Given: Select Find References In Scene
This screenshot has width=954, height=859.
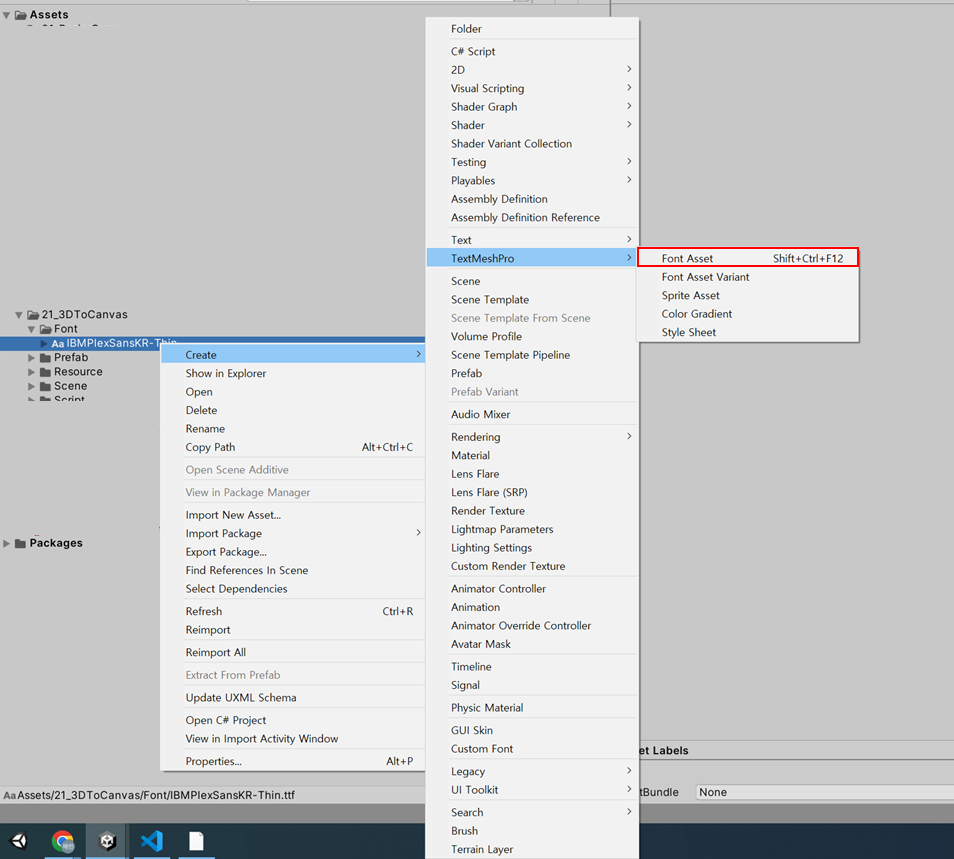Looking at the screenshot, I should (293, 570).
